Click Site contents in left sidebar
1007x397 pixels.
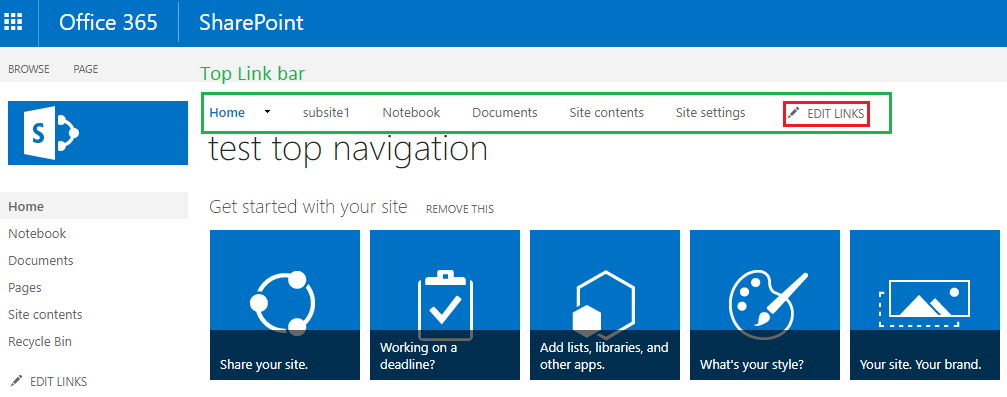pos(45,315)
